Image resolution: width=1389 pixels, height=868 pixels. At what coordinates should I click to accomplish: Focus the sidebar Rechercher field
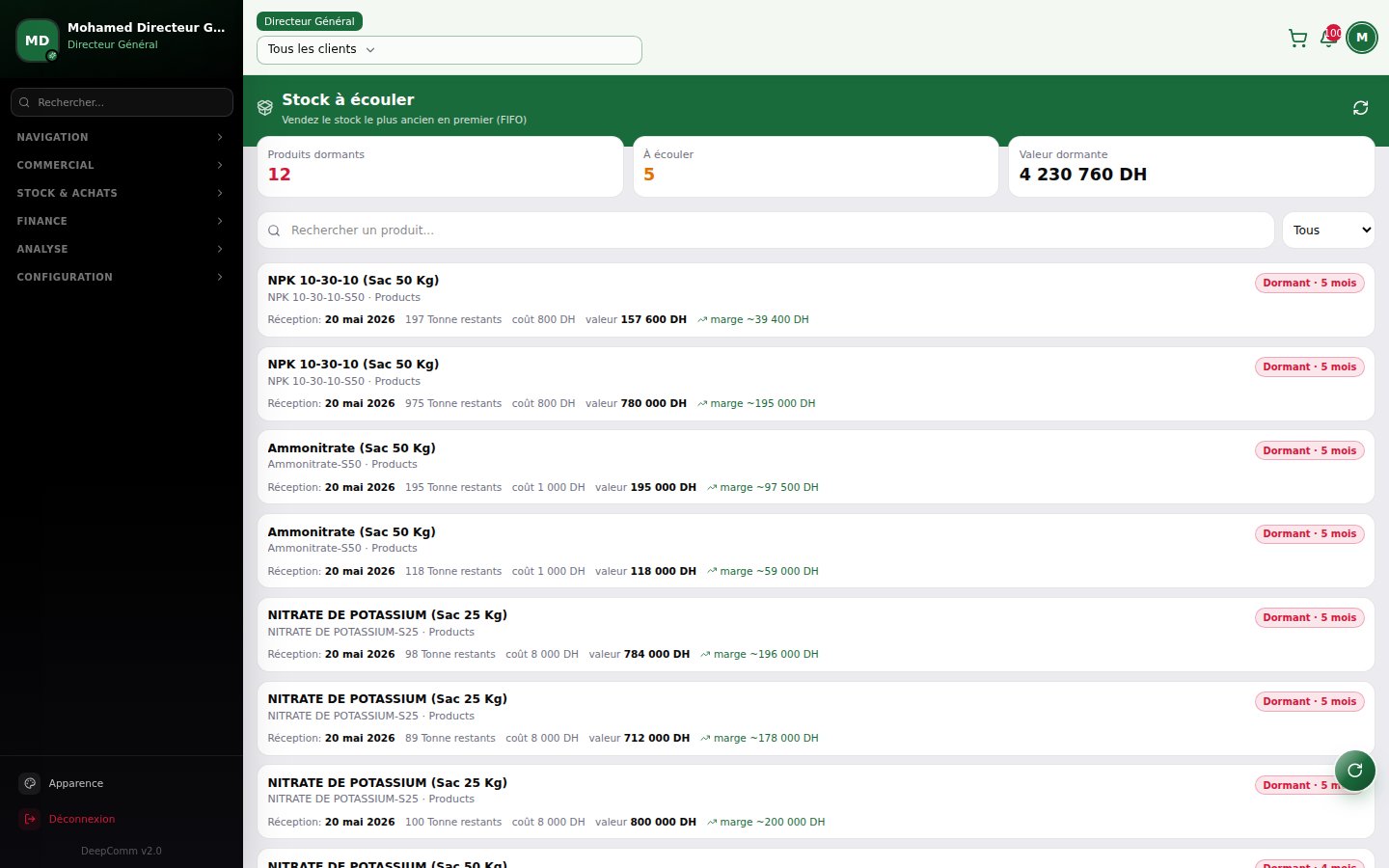[122, 102]
